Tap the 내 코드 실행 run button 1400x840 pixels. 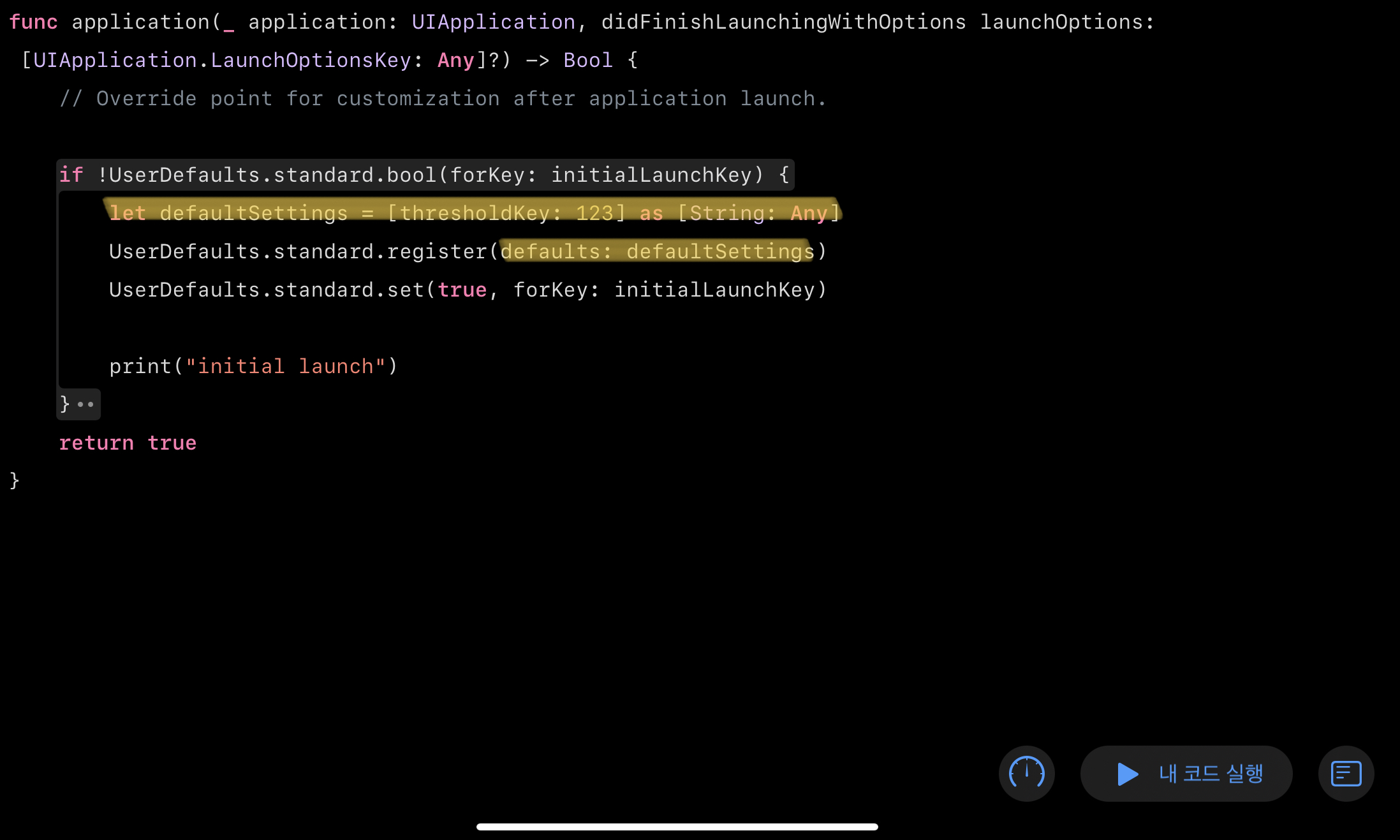(1186, 773)
